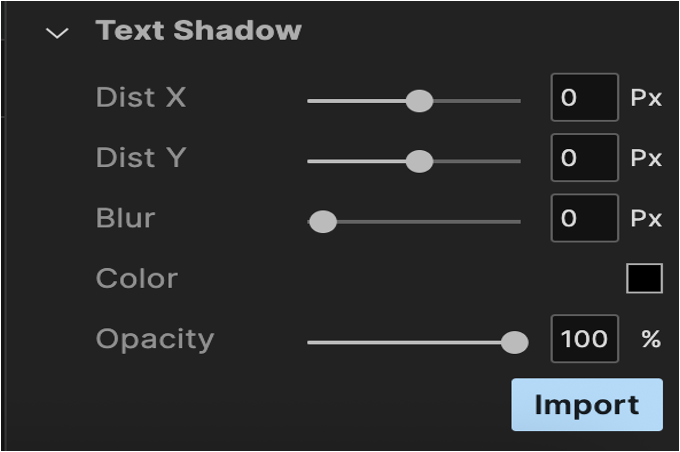680x452 pixels.
Task: Focus the Dist X value field
Action: tap(584, 98)
